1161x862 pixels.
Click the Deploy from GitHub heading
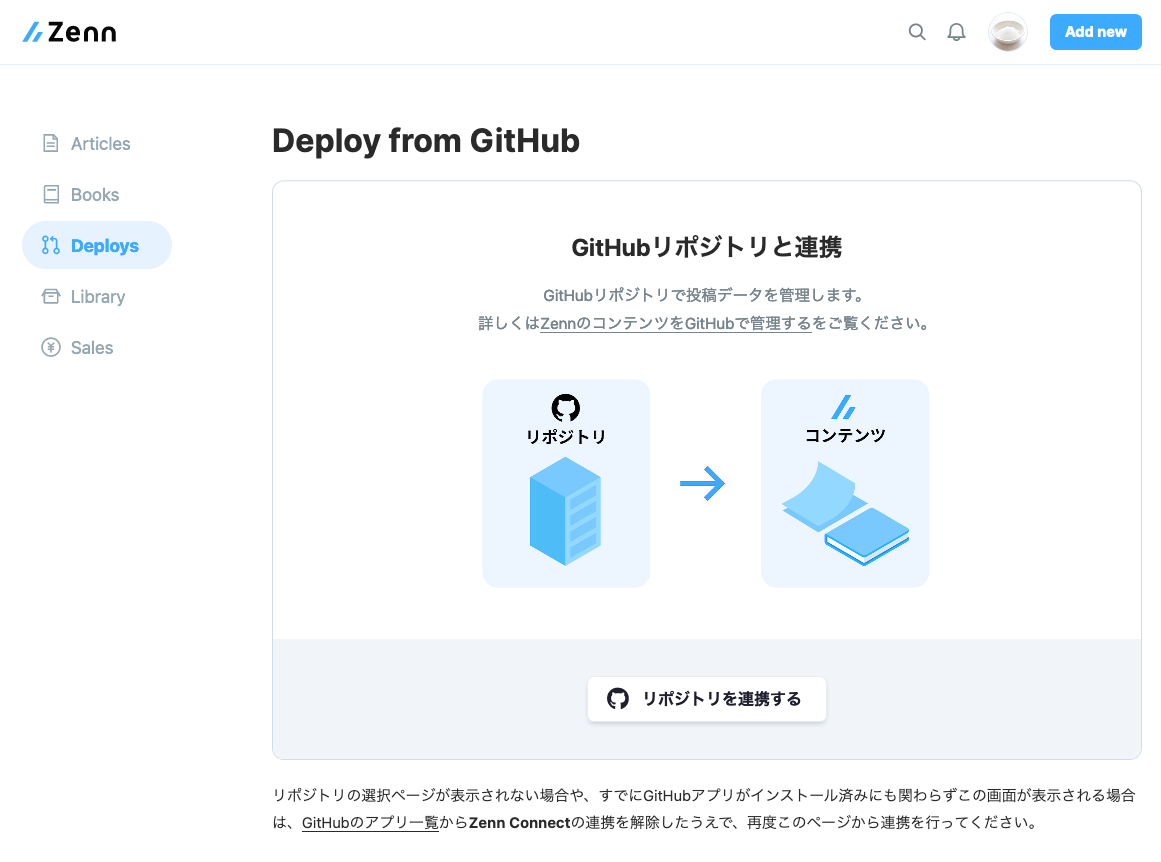pos(426,141)
